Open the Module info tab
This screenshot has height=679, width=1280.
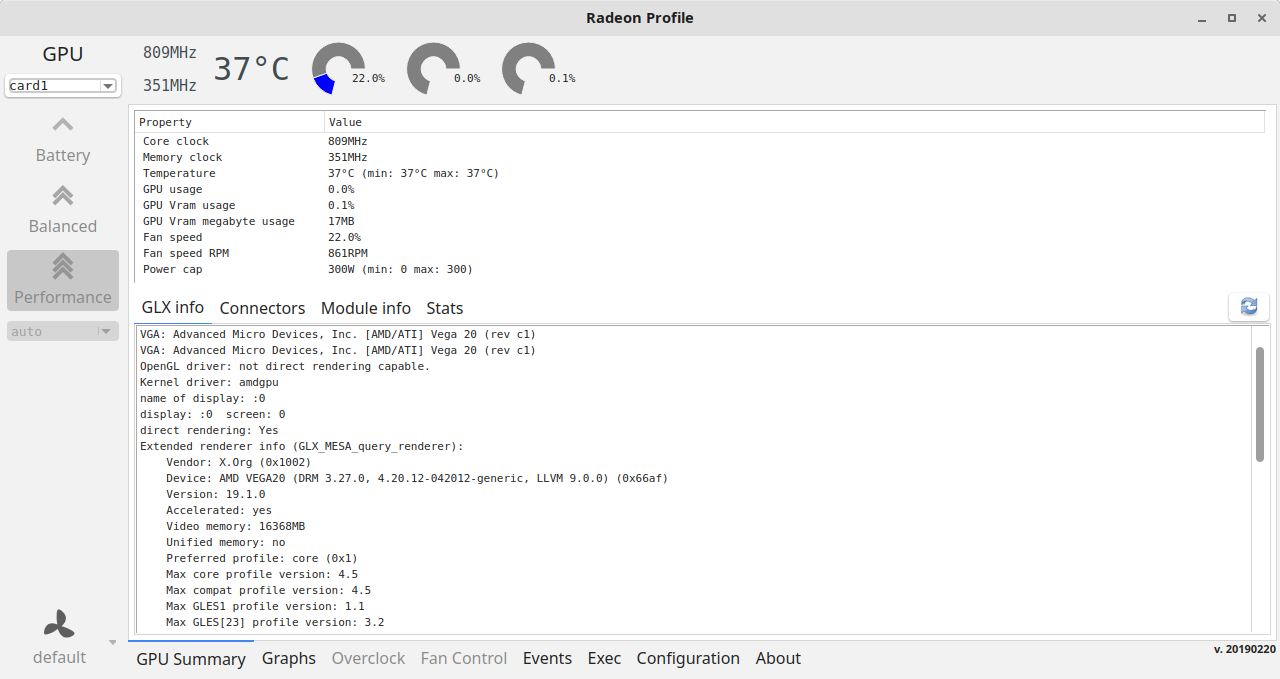(x=366, y=308)
